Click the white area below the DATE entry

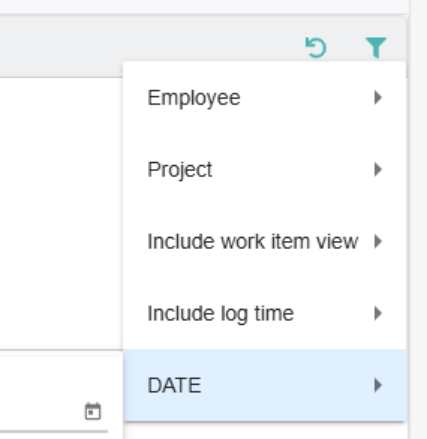tap(265, 431)
